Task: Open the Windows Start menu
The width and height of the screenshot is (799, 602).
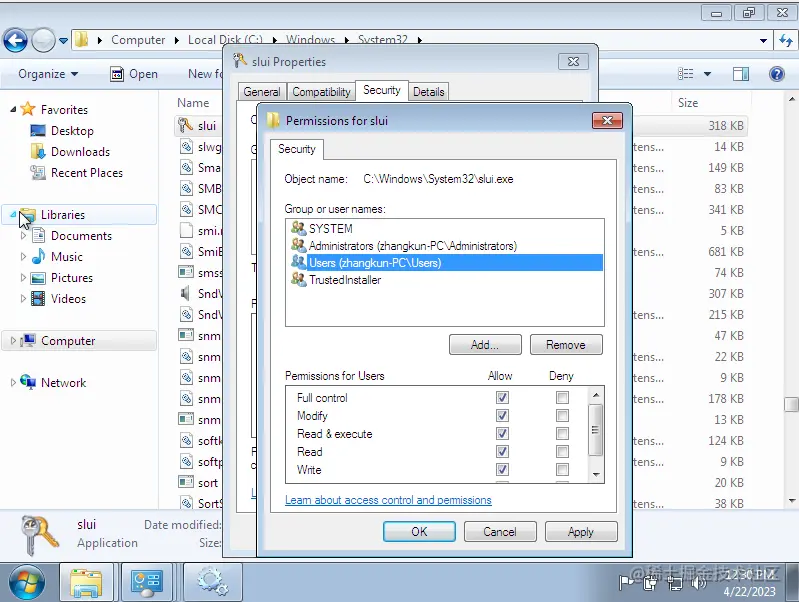Action: tap(27, 582)
